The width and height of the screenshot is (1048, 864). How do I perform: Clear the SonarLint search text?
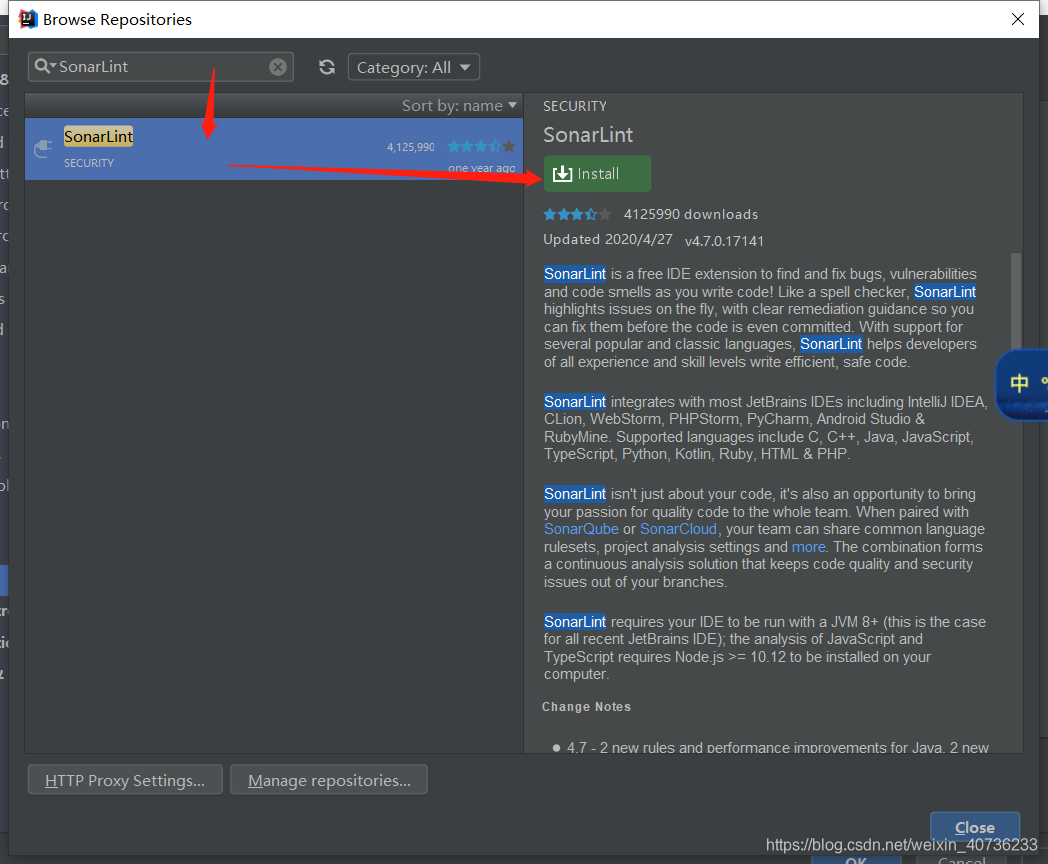point(277,67)
